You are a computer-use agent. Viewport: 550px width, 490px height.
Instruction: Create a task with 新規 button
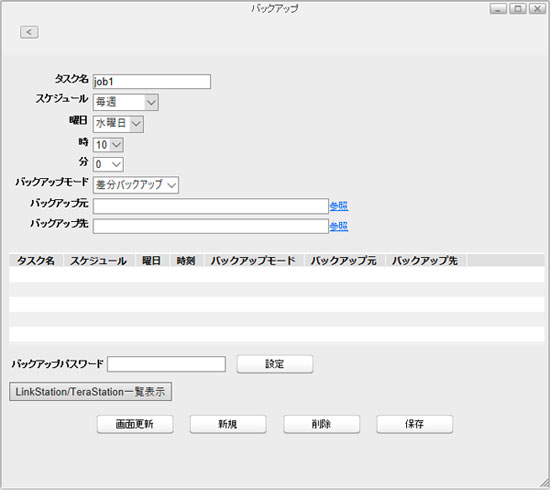tap(228, 424)
